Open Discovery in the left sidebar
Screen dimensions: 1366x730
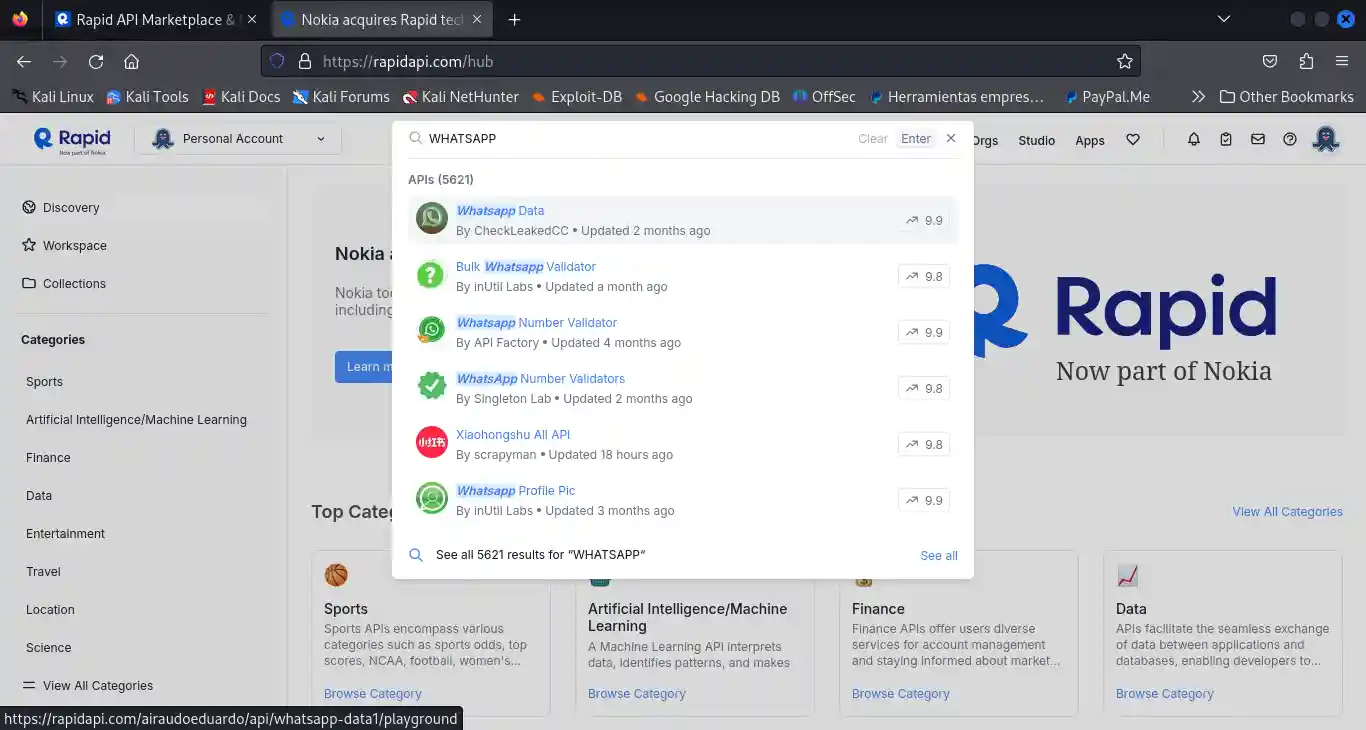70,208
